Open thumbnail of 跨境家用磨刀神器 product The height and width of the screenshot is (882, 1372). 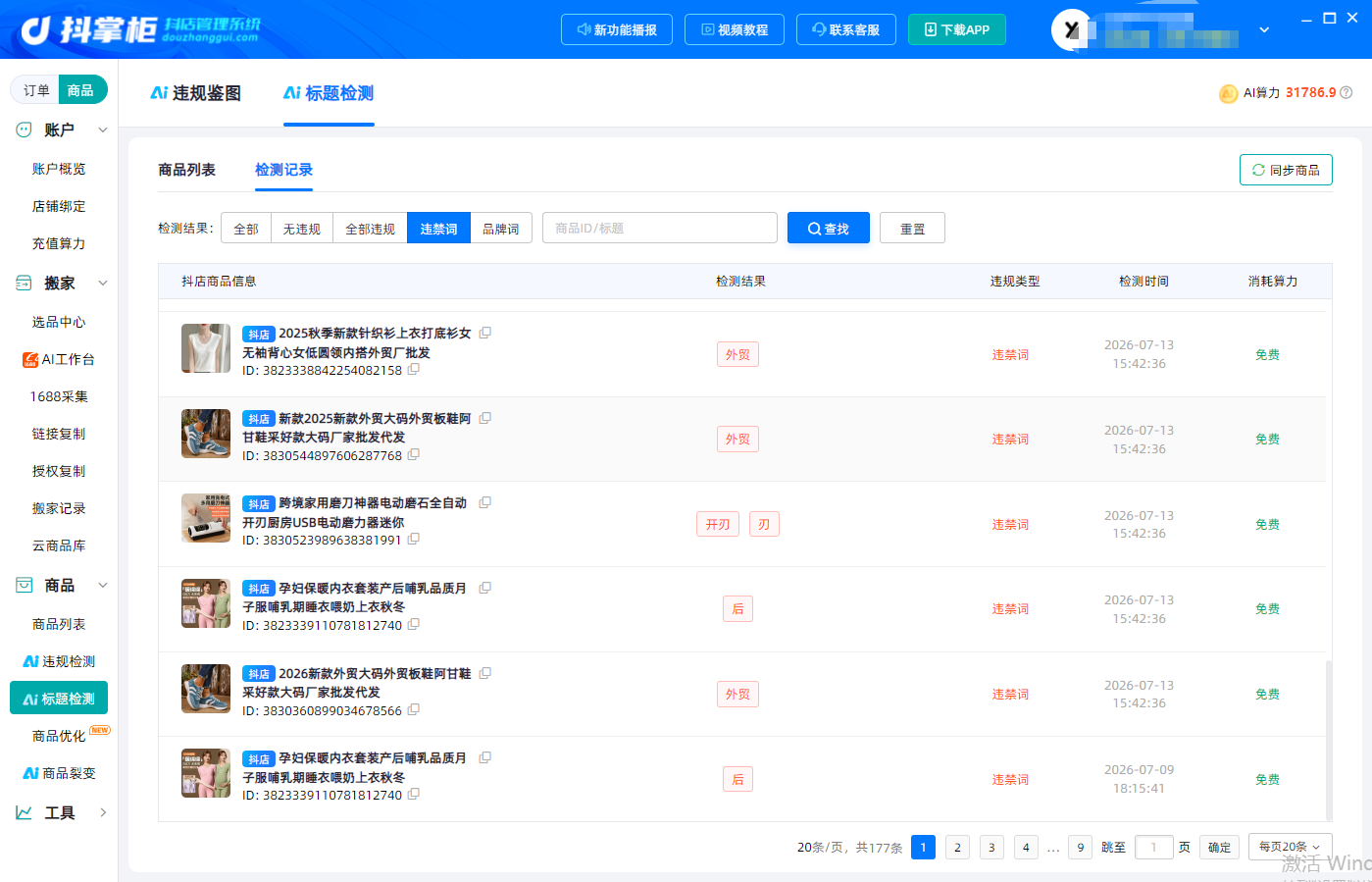point(206,518)
